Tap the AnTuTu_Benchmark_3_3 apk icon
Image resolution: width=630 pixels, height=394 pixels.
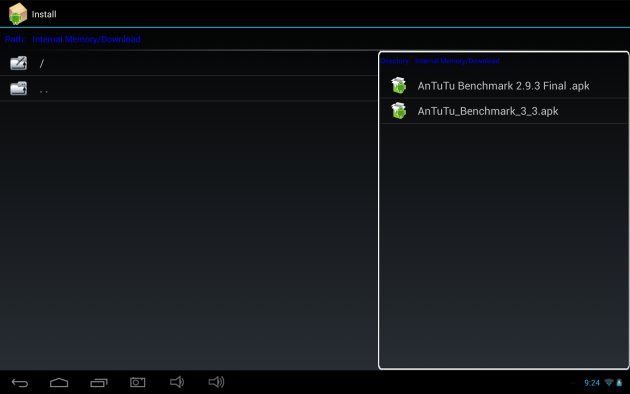coord(399,111)
